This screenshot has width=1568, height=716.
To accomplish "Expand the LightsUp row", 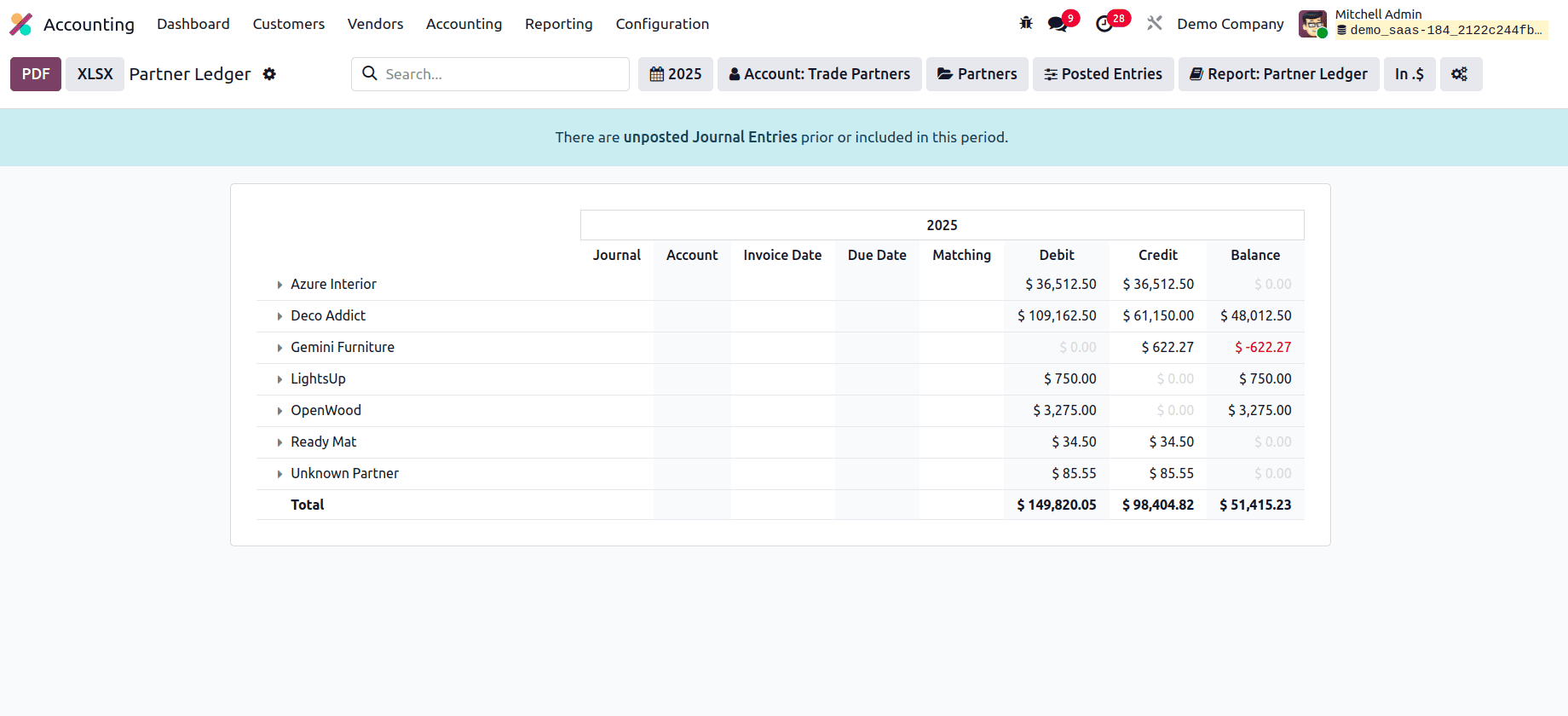I will [x=280, y=379].
